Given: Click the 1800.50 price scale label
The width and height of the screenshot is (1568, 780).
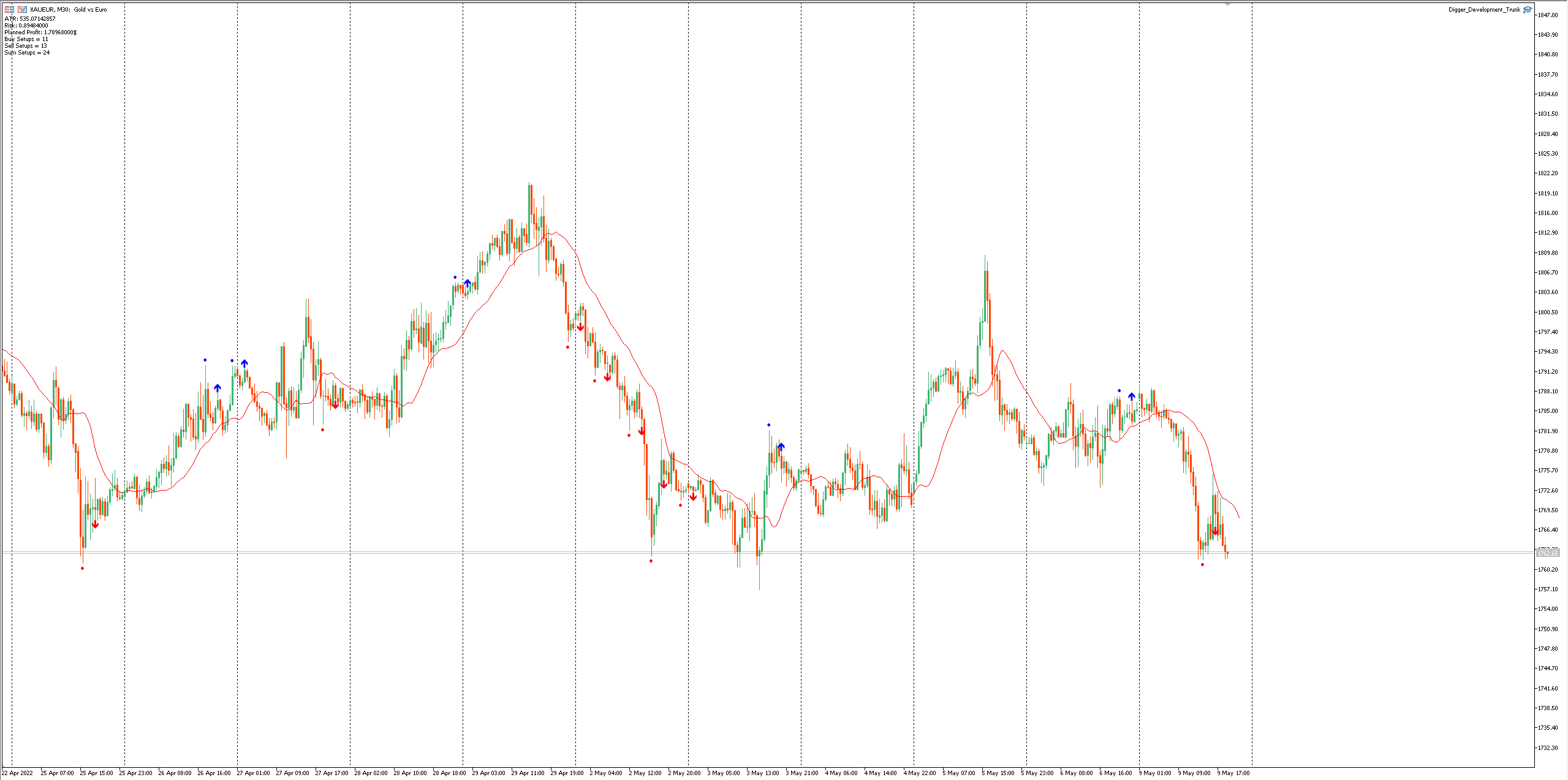Looking at the screenshot, I should [x=1548, y=312].
